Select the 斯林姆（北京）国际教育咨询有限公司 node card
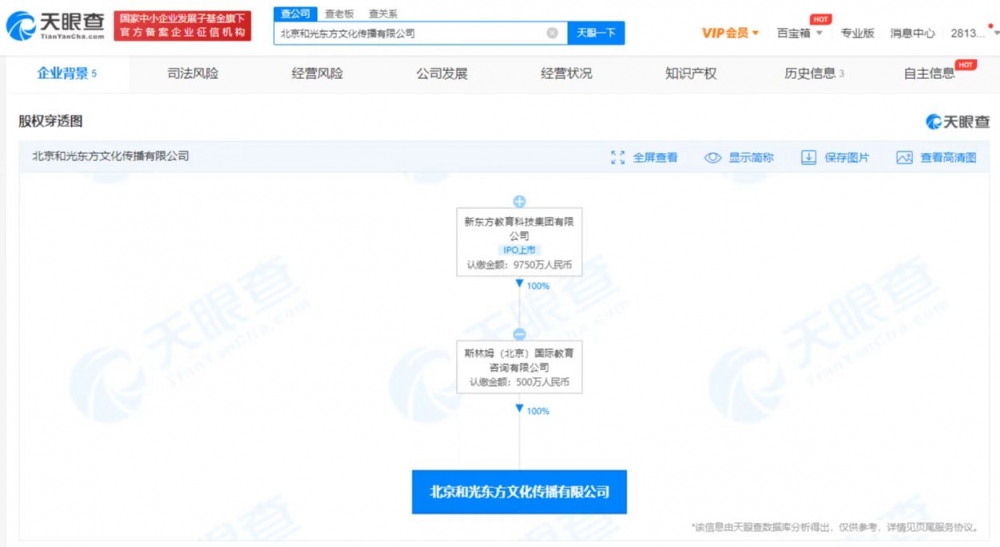Viewport: 1000px width, 547px height. pos(519,367)
